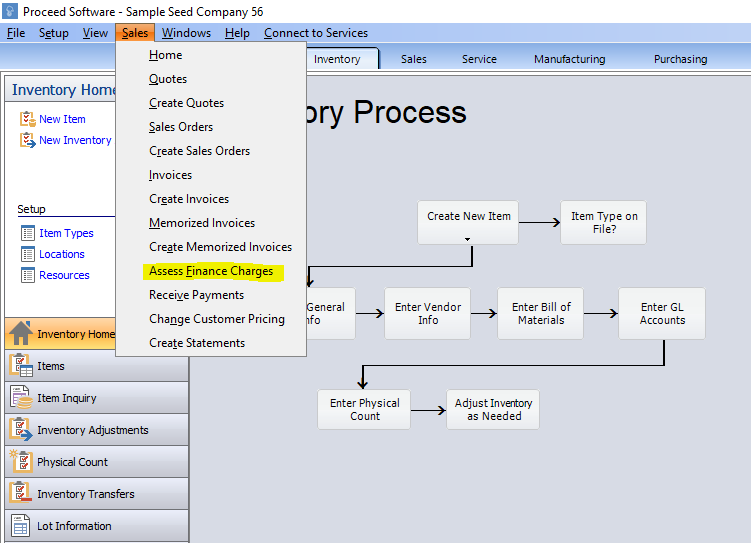This screenshot has width=751, height=543.
Task: Click the Items sidebar icon
Action: click(x=21, y=365)
